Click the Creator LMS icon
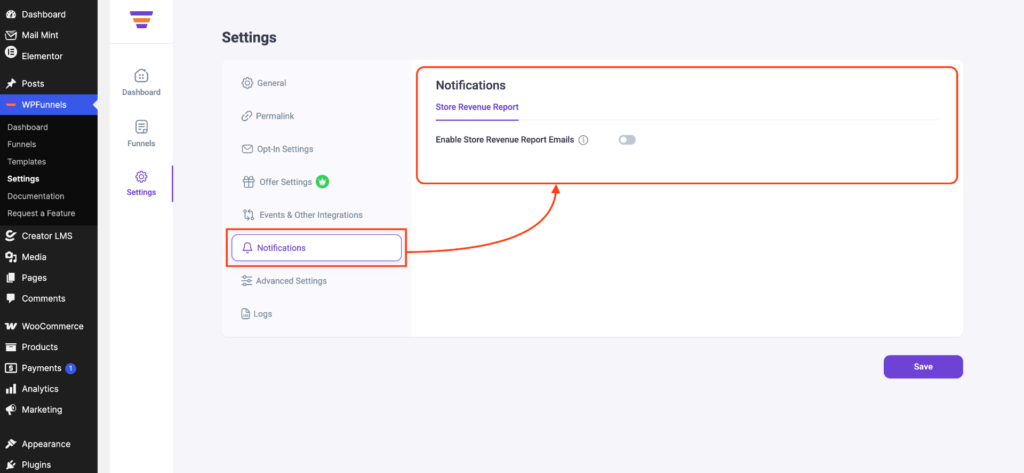Viewport: 1024px width, 473px height. click(10, 236)
